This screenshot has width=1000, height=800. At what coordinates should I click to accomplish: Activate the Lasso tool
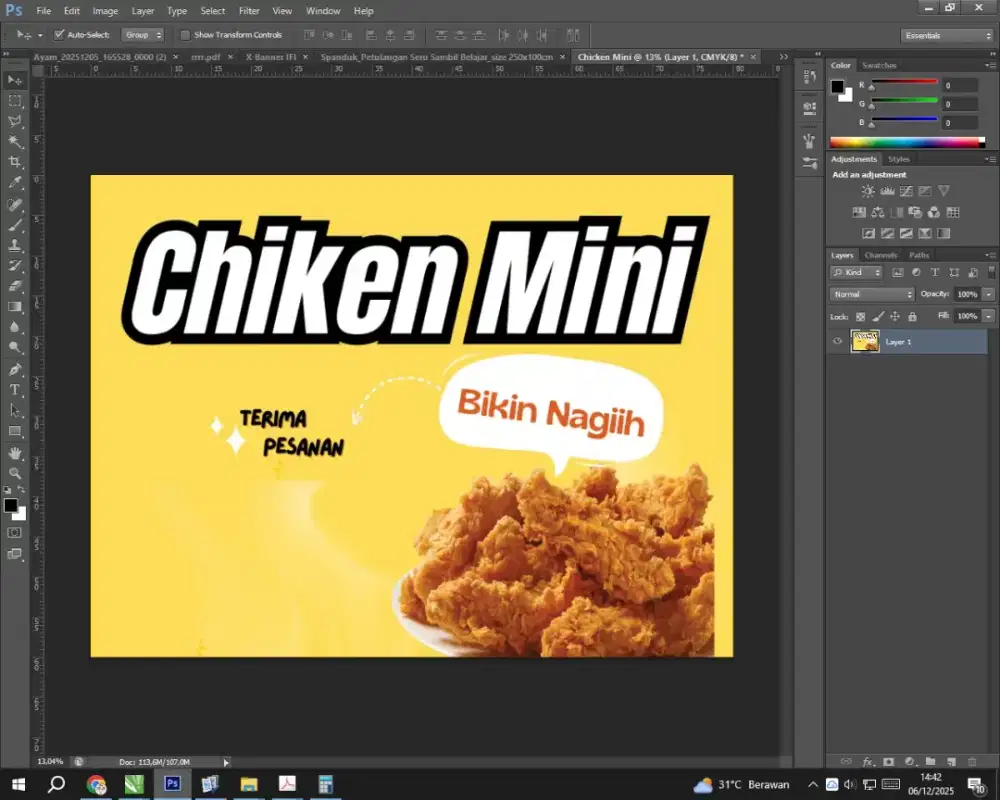point(14,123)
